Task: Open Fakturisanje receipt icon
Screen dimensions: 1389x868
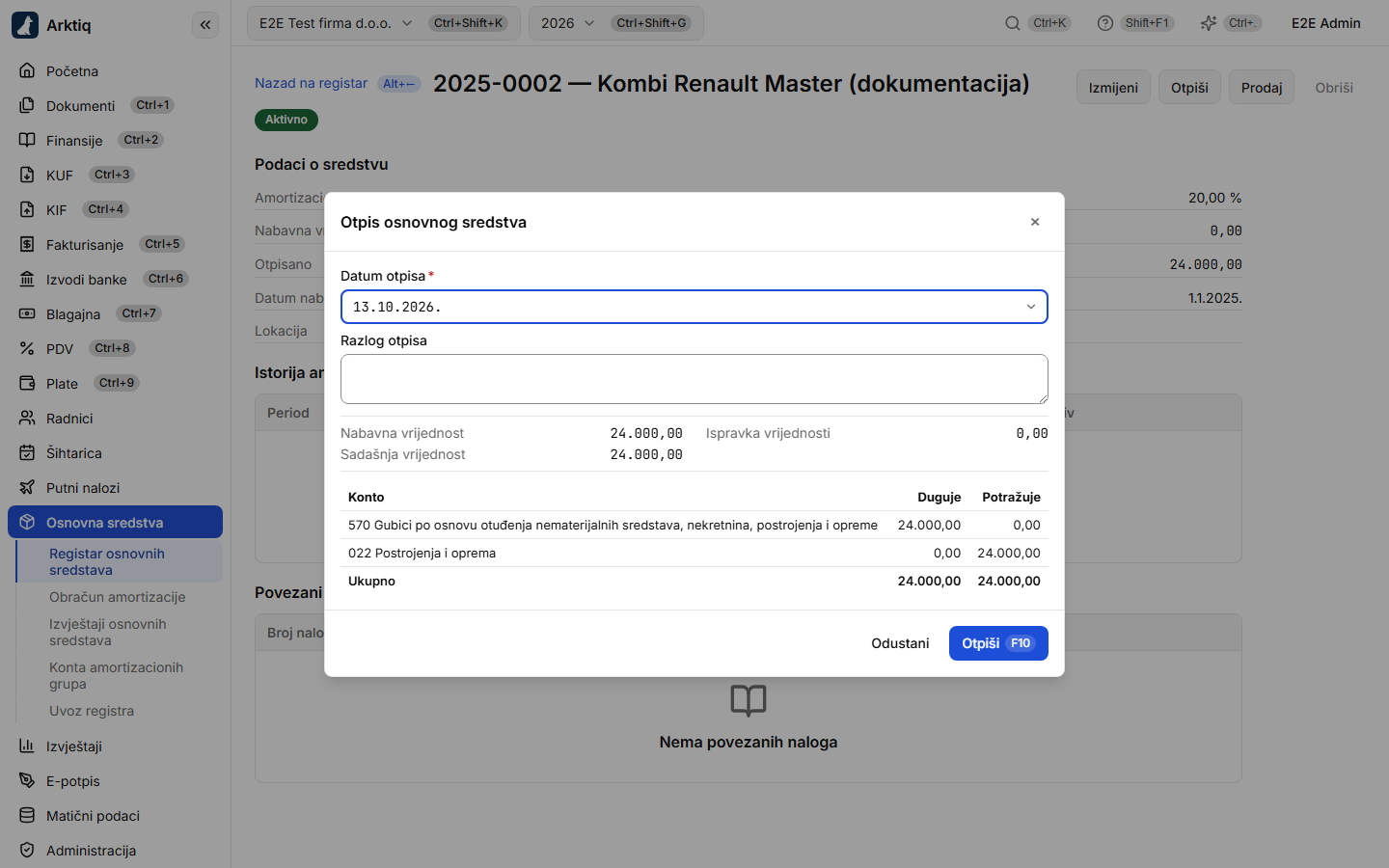Action: pos(27,244)
